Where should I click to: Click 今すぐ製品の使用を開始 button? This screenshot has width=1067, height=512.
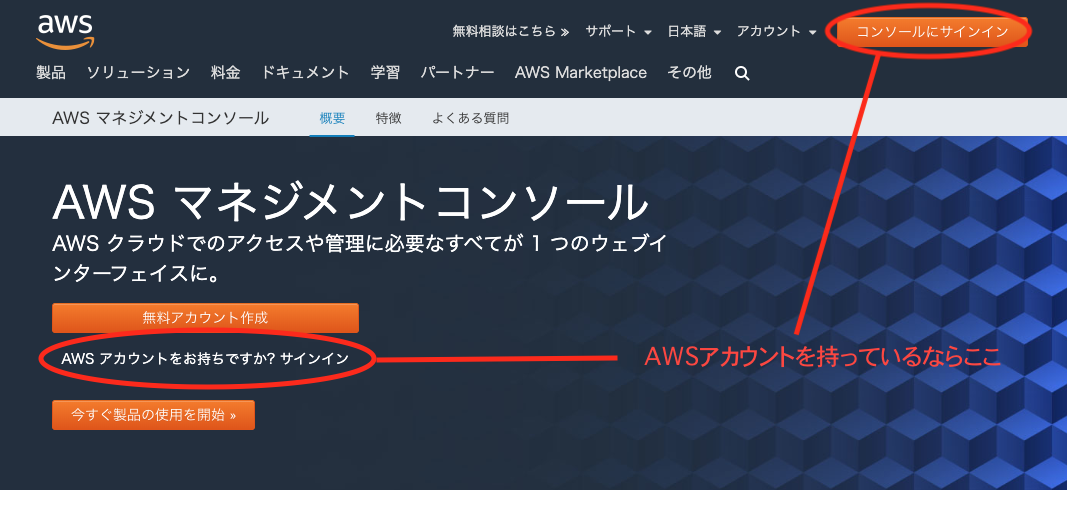pyautogui.click(x=153, y=415)
